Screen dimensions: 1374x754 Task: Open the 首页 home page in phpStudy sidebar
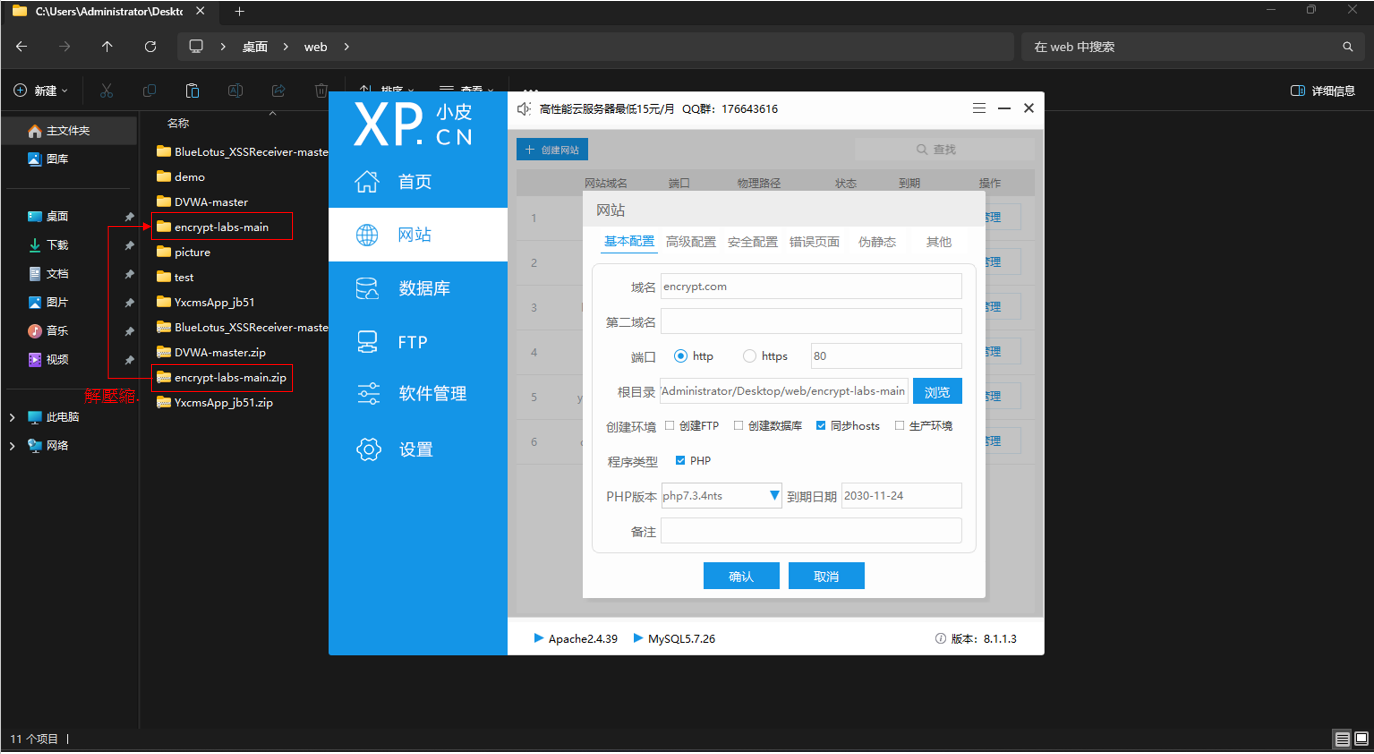pos(394,182)
